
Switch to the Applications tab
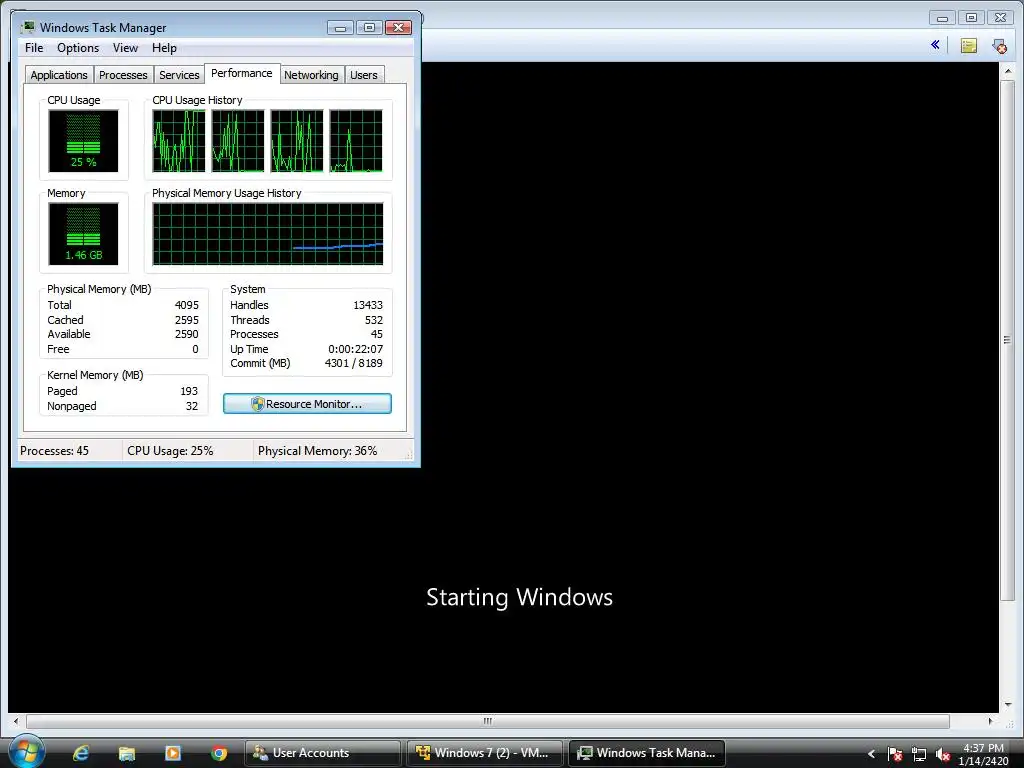point(59,74)
